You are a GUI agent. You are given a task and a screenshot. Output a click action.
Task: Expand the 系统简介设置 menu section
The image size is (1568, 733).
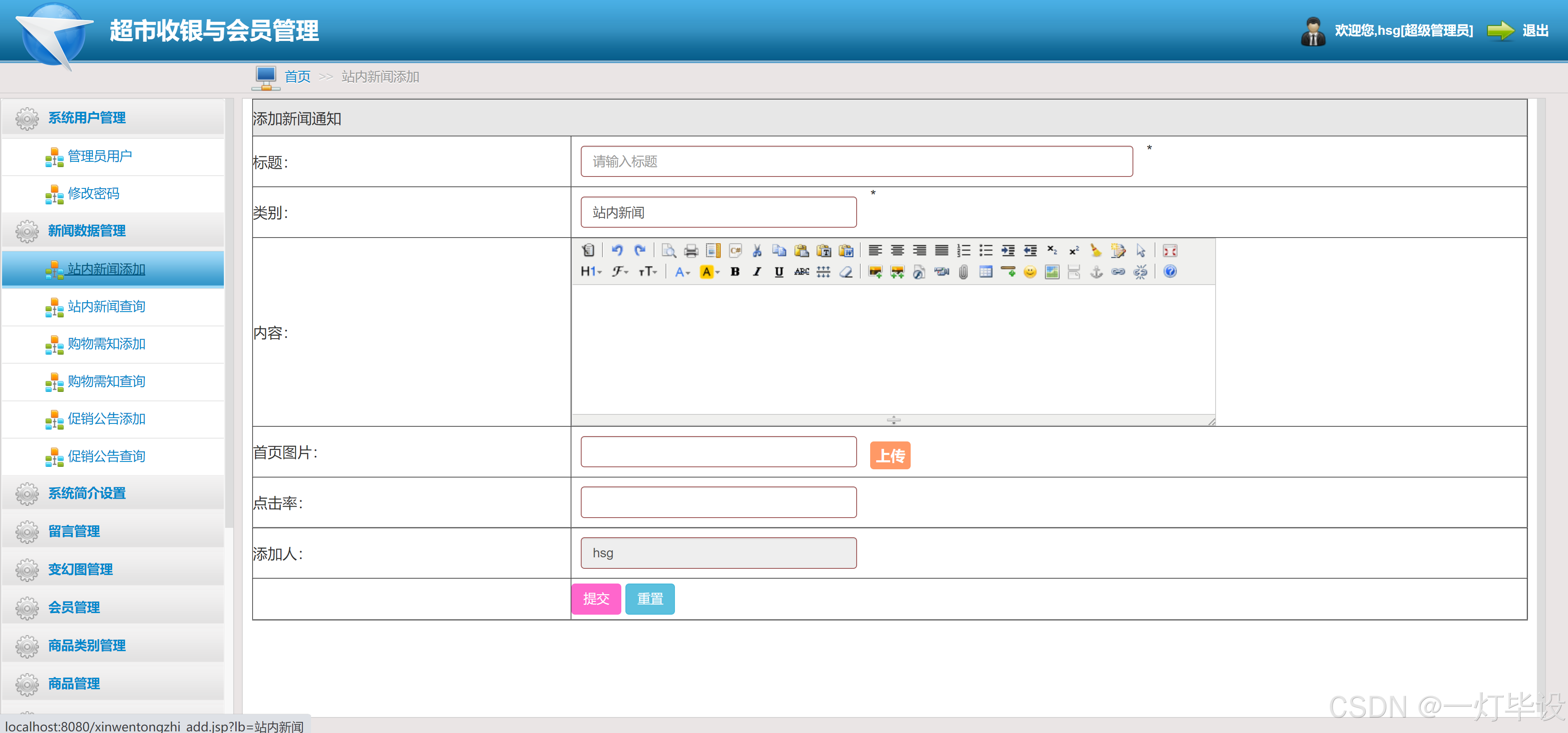(x=87, y=493)
